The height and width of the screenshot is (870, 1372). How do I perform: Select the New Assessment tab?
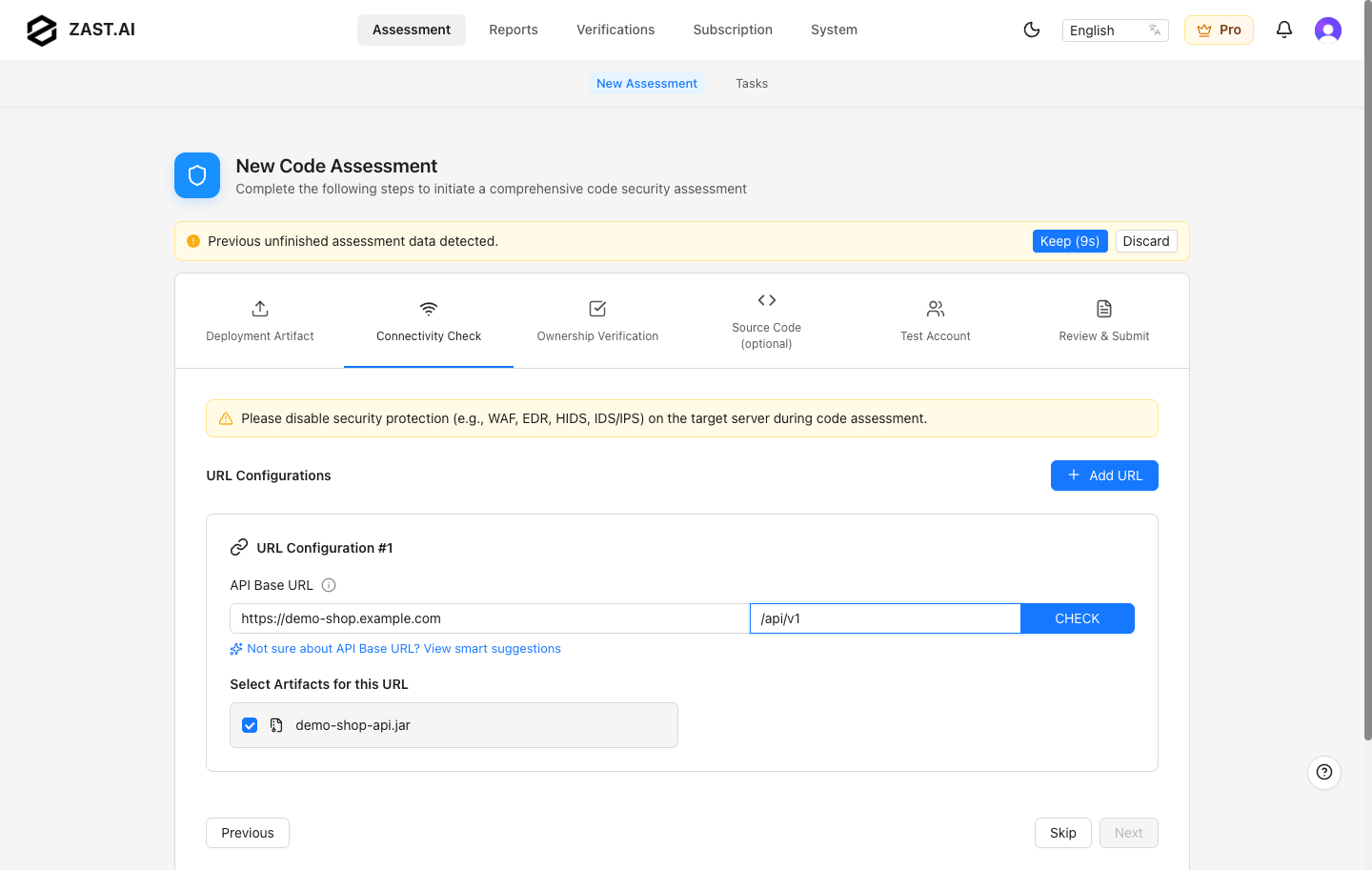coord(647,84)
